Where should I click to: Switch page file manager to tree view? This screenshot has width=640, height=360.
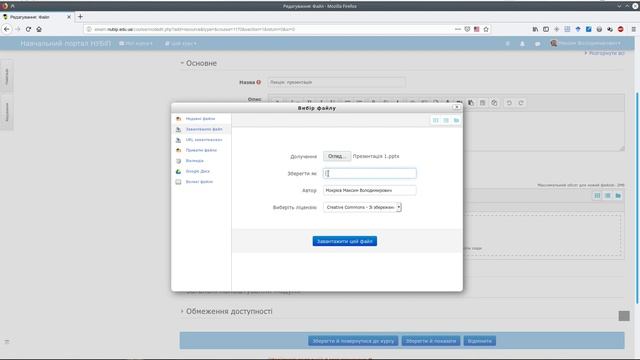pyautogui.click(x=618, y=196)
